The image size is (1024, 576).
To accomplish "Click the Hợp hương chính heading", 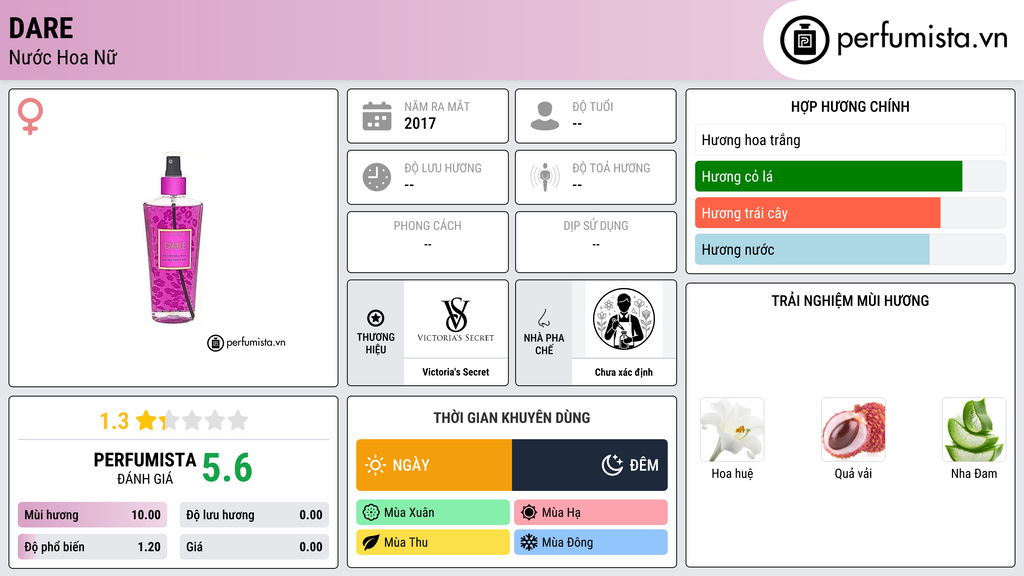I will [850, 106].
